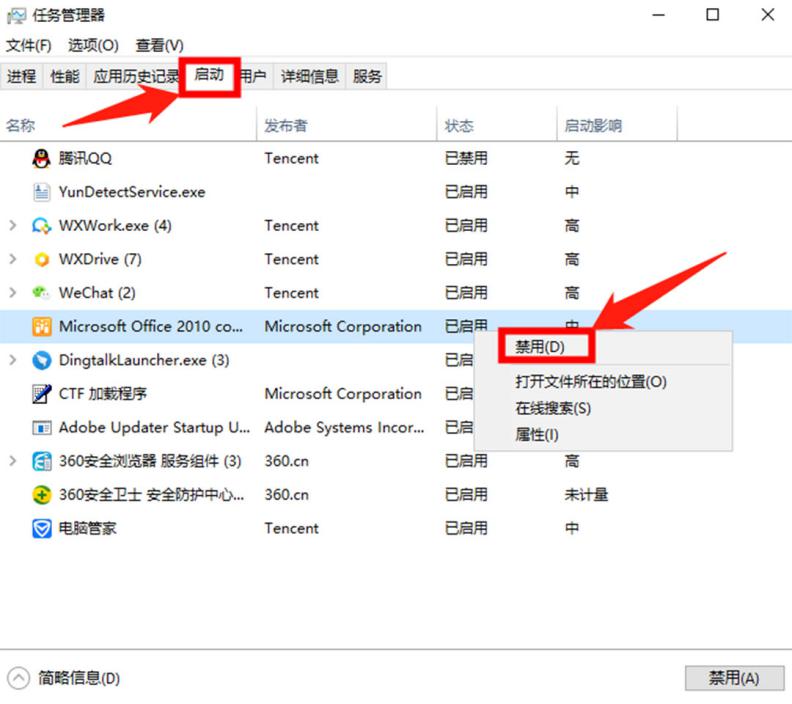Image resolution: width=792 pixels, height=704 pixels.
Task: Click the Adobe Updater Startup icon
Action: [x=41, y=428]
